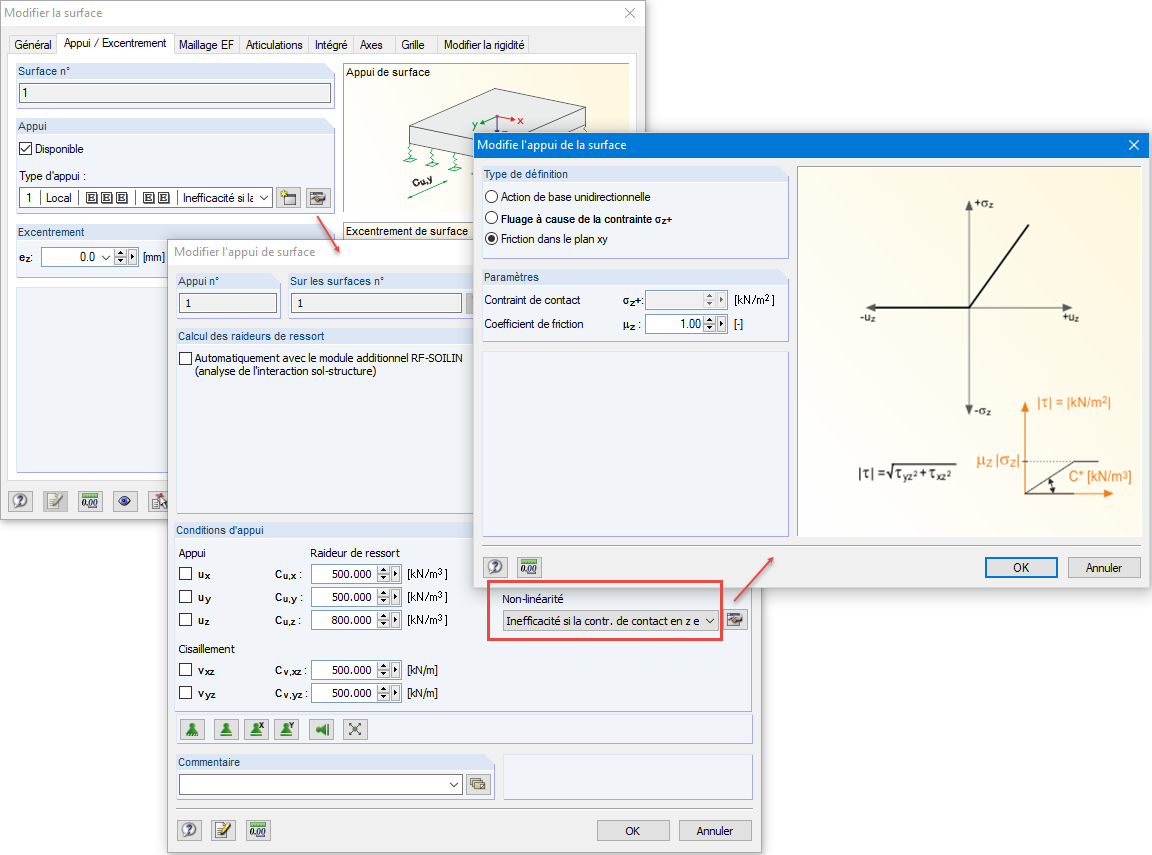Viewport: 1152px width, 855px height.
Task: Check the uz support checkbox
Action: [x=185, y=619]
